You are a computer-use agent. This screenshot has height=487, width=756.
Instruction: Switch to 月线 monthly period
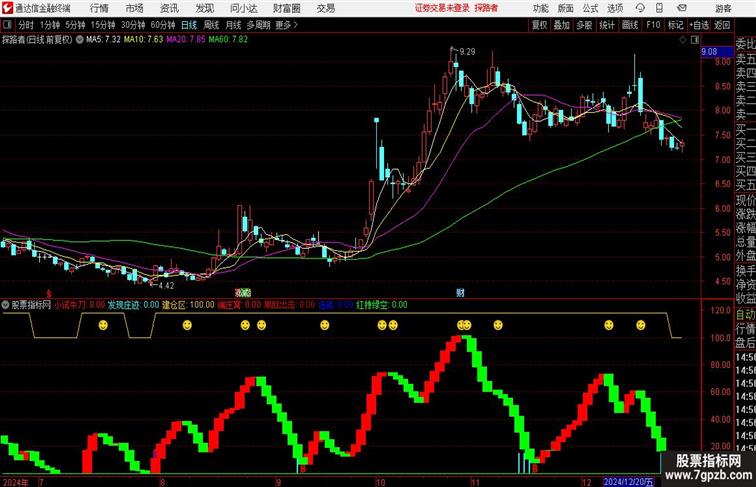coord(233,25)
